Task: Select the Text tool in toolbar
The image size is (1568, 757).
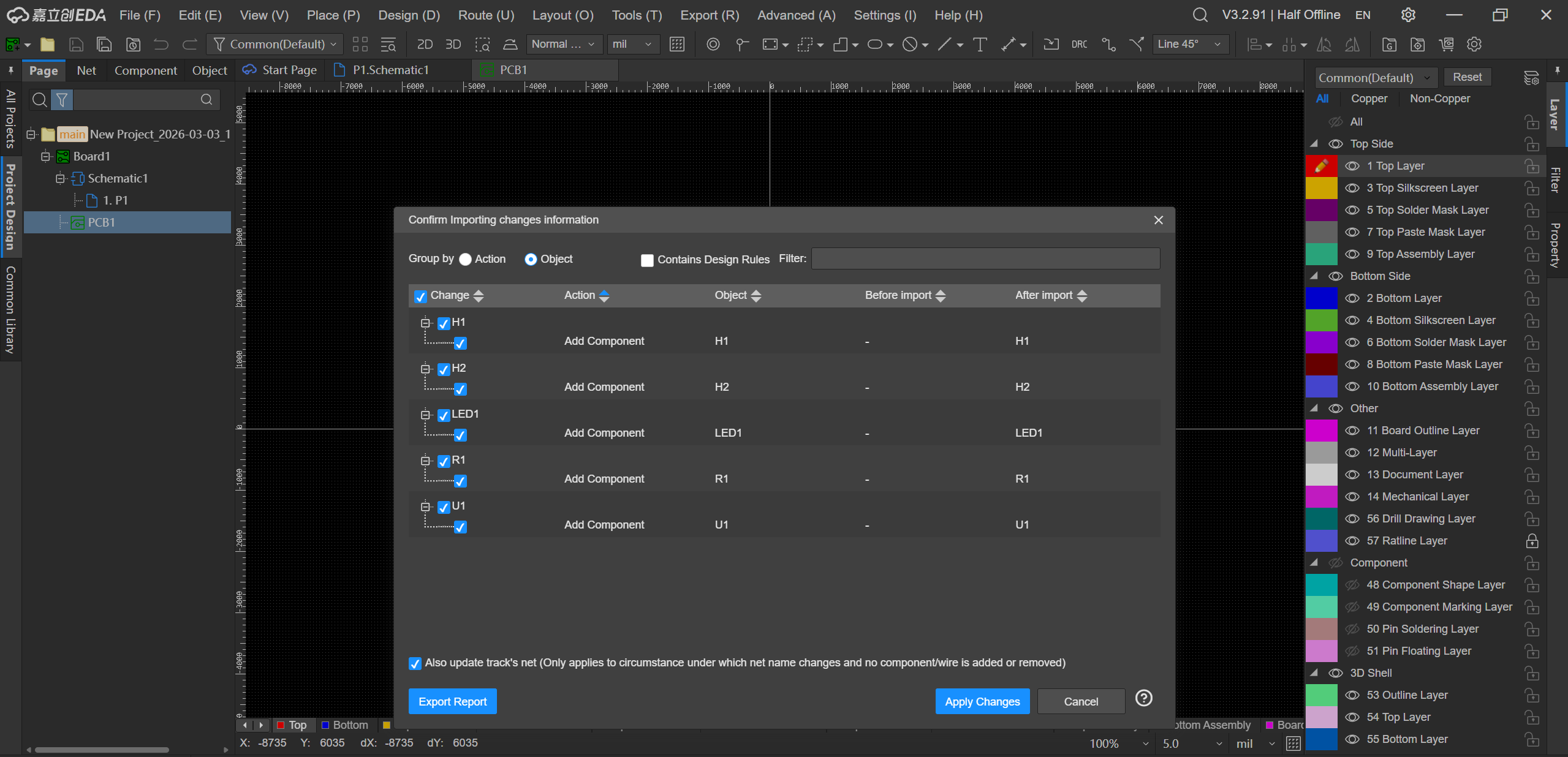Action: 980,44
